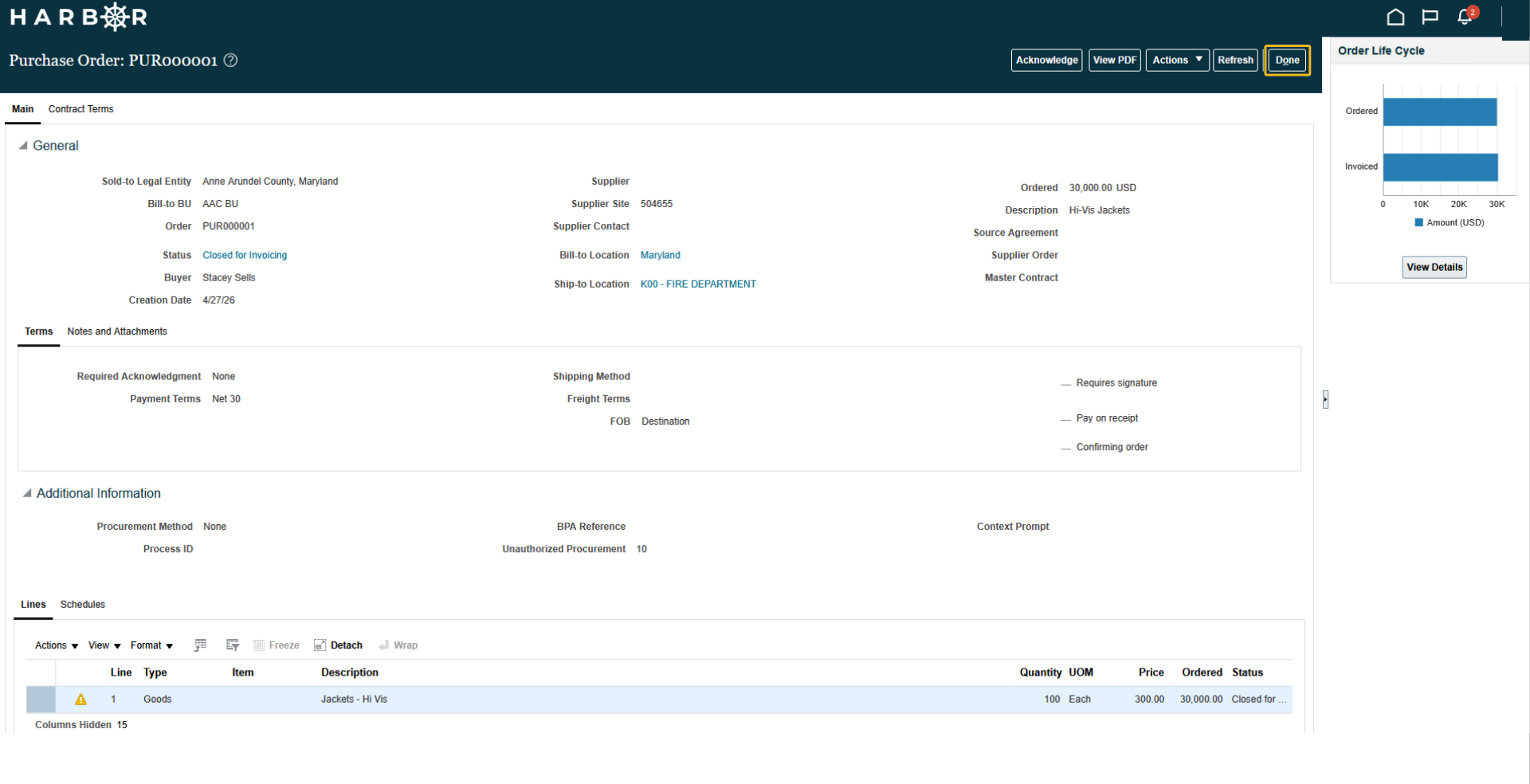Click the 300.00 price cell

(x=1150, y=700)
